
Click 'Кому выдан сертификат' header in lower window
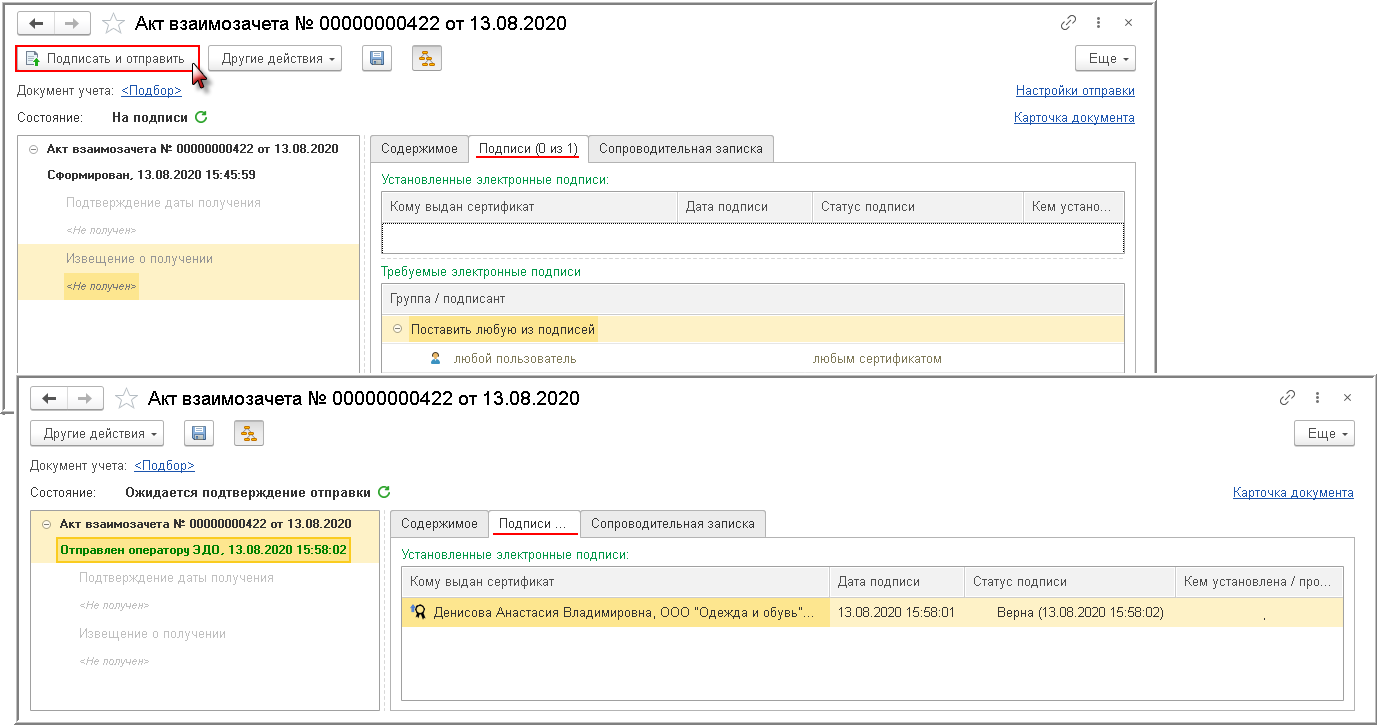pos(616,582)
